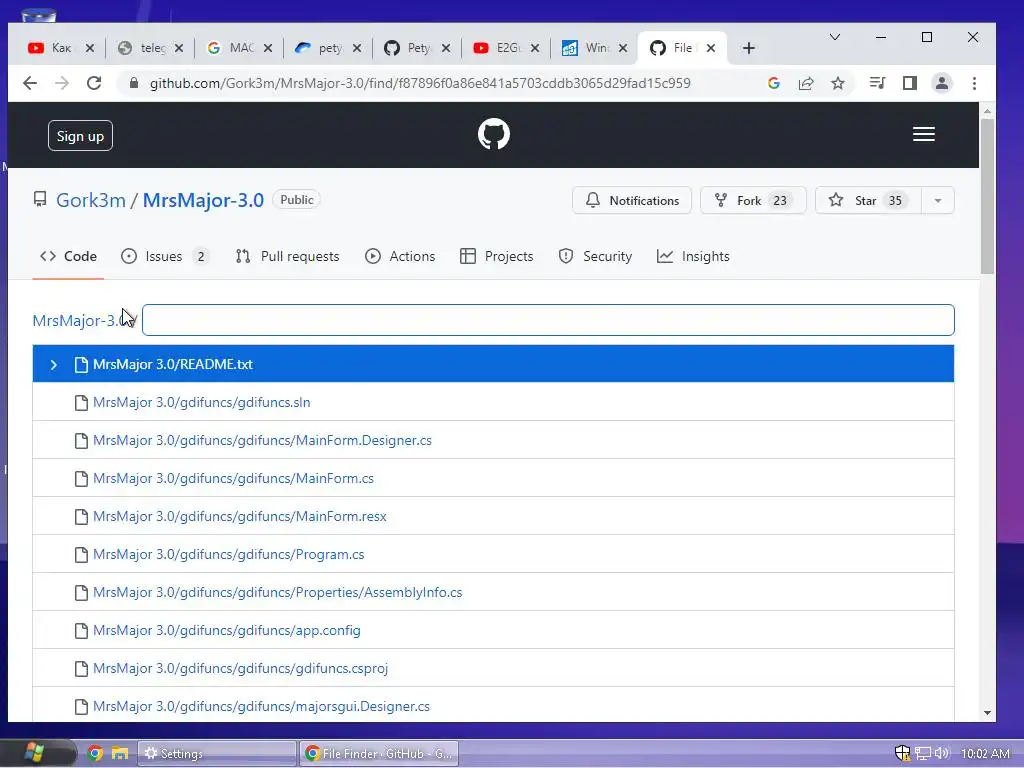The height and width of the screenshot is (768, 1024).
Task: Open the Security tab
Action: click(x=595, y=256)
